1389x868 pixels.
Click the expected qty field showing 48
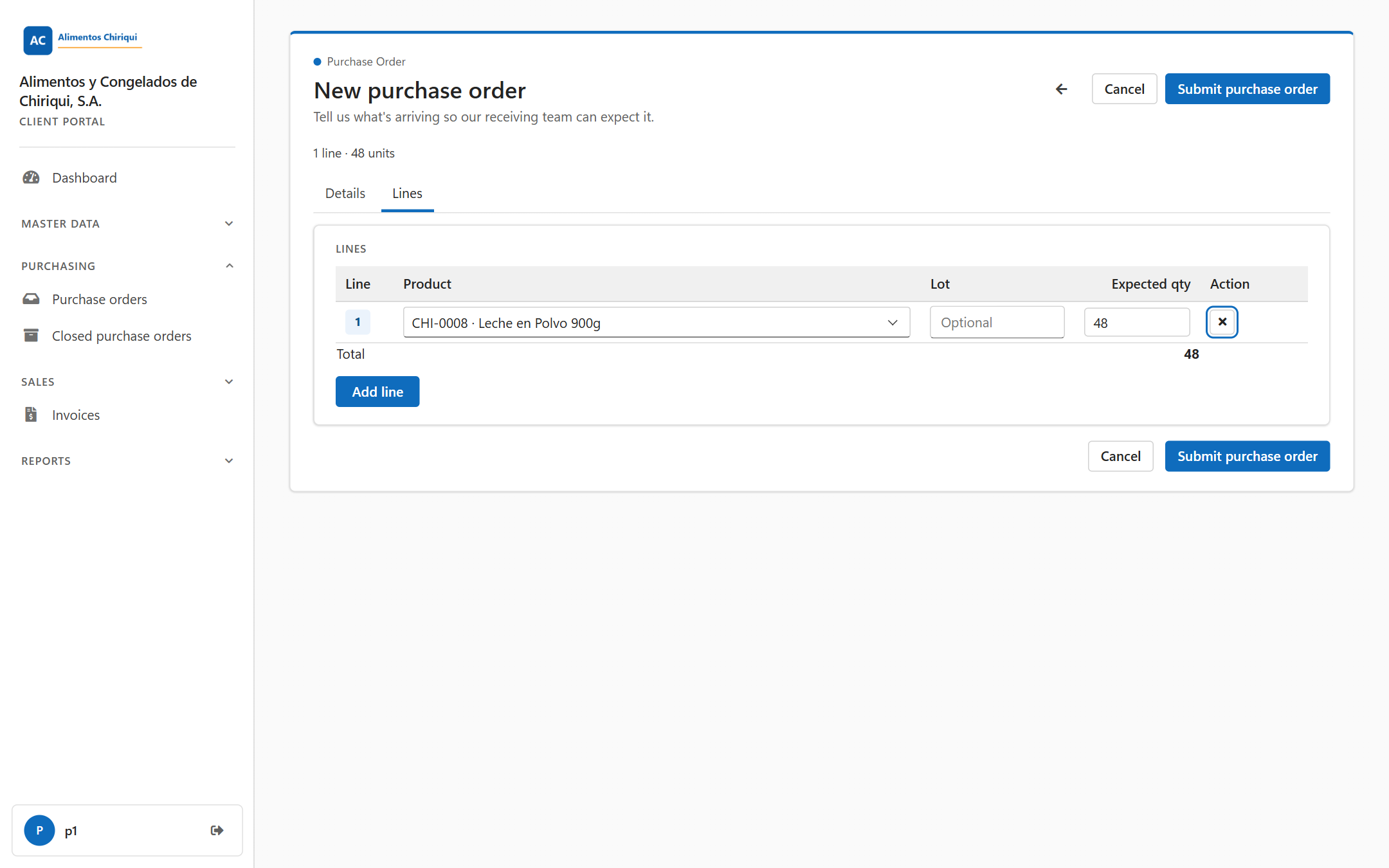point(1137,323)
